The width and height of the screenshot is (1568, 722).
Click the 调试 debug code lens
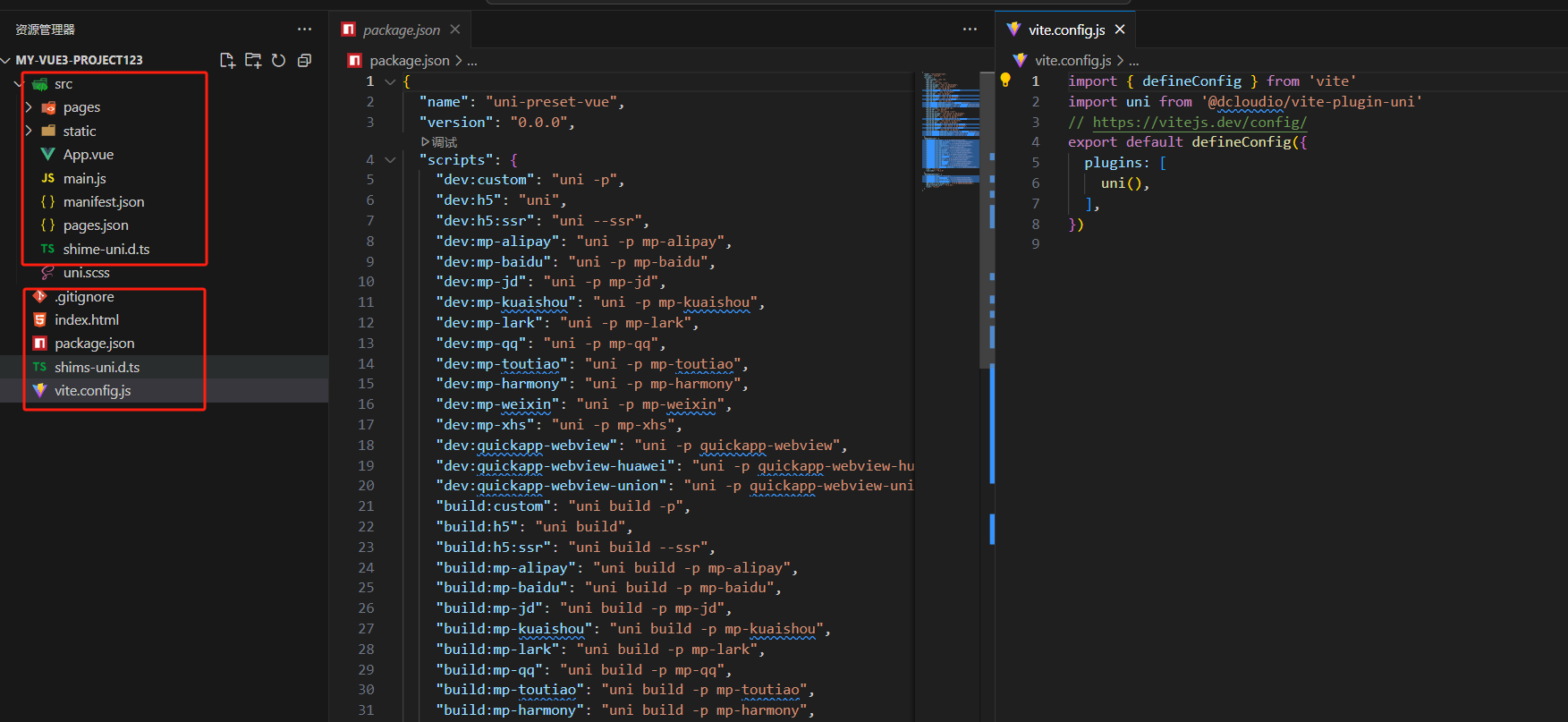(439, 142)
